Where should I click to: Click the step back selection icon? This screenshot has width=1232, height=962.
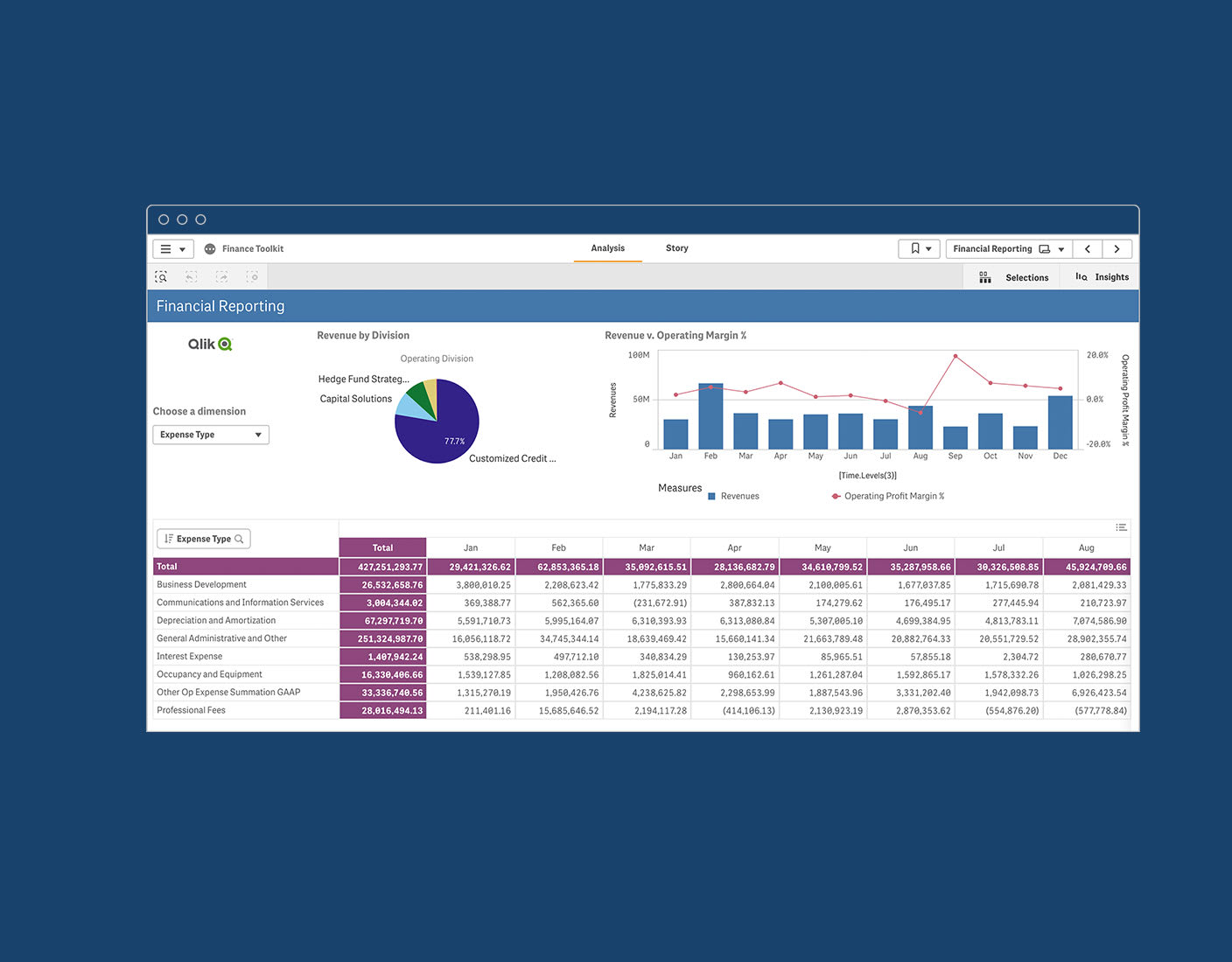coord(191,276)
